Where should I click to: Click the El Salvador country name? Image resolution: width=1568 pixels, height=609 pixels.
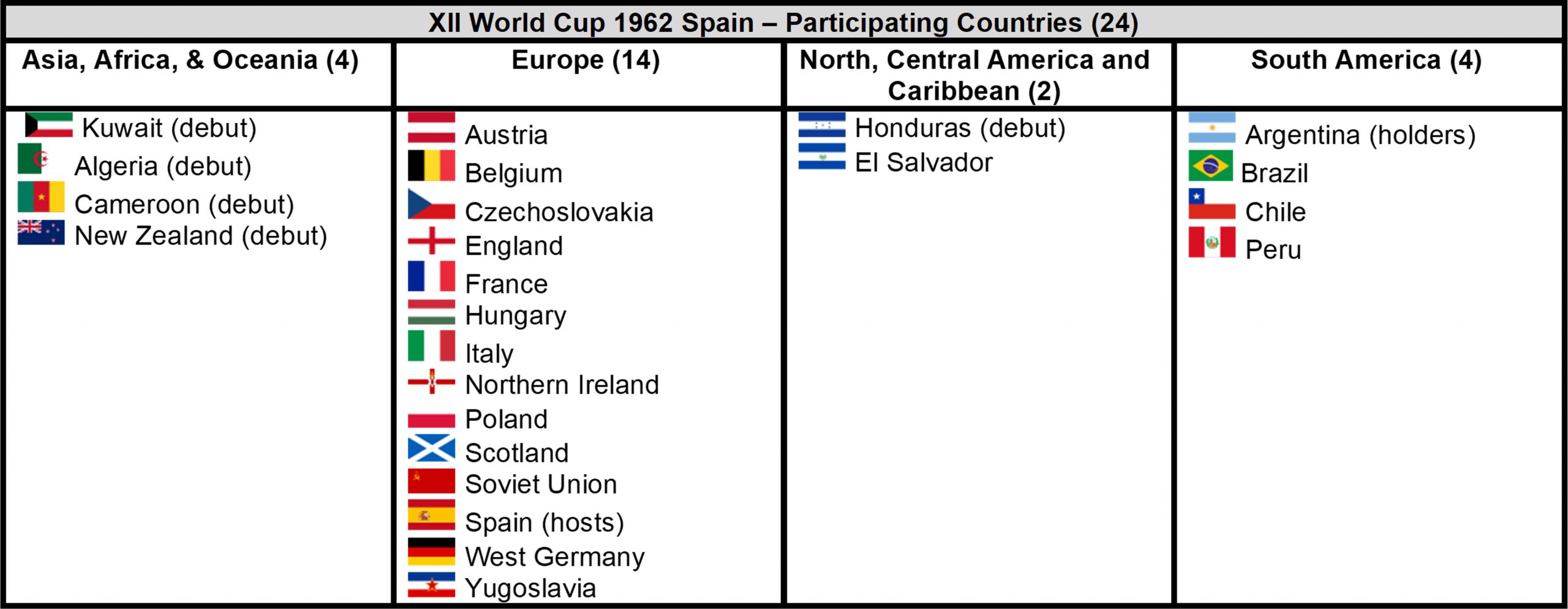coord(923,163)
